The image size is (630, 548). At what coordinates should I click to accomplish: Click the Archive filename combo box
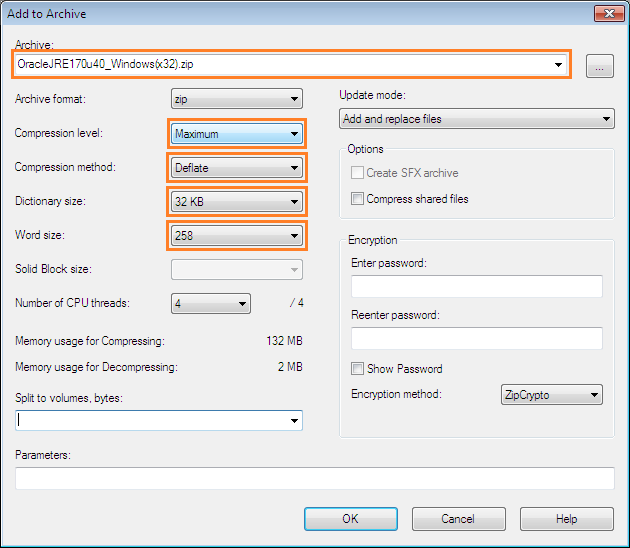click(291, 64)
